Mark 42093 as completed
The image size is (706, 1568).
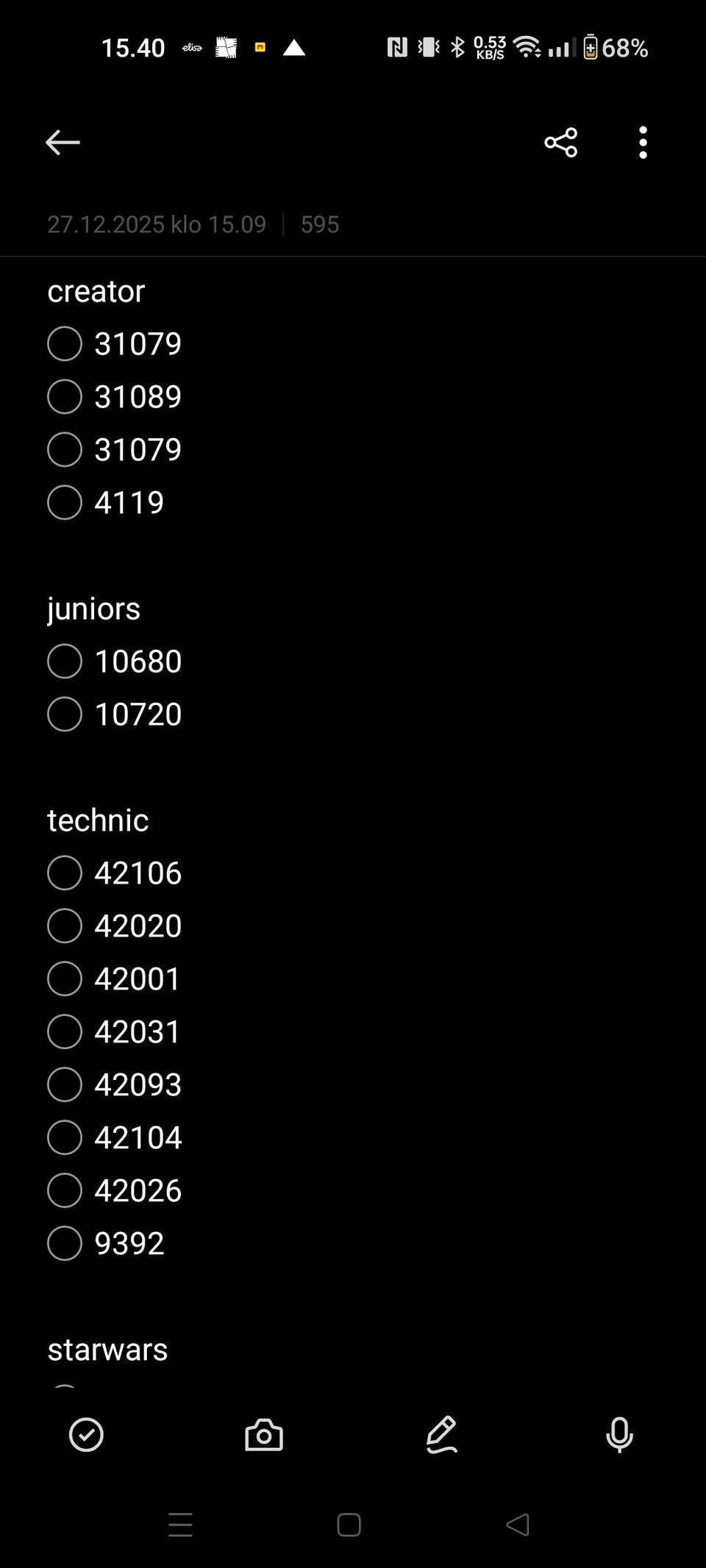(65, 1085)
